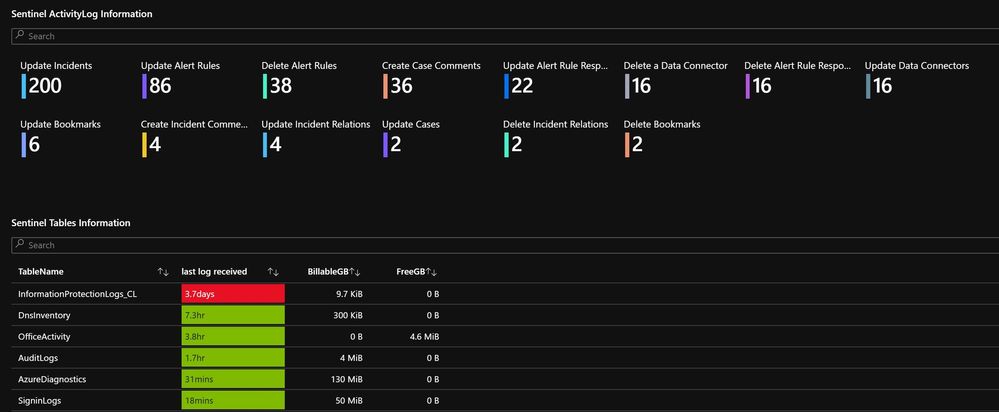This screenshot has width=999, height=412.
Task: Click the green 18mins cell
Action: pos(233,401)
